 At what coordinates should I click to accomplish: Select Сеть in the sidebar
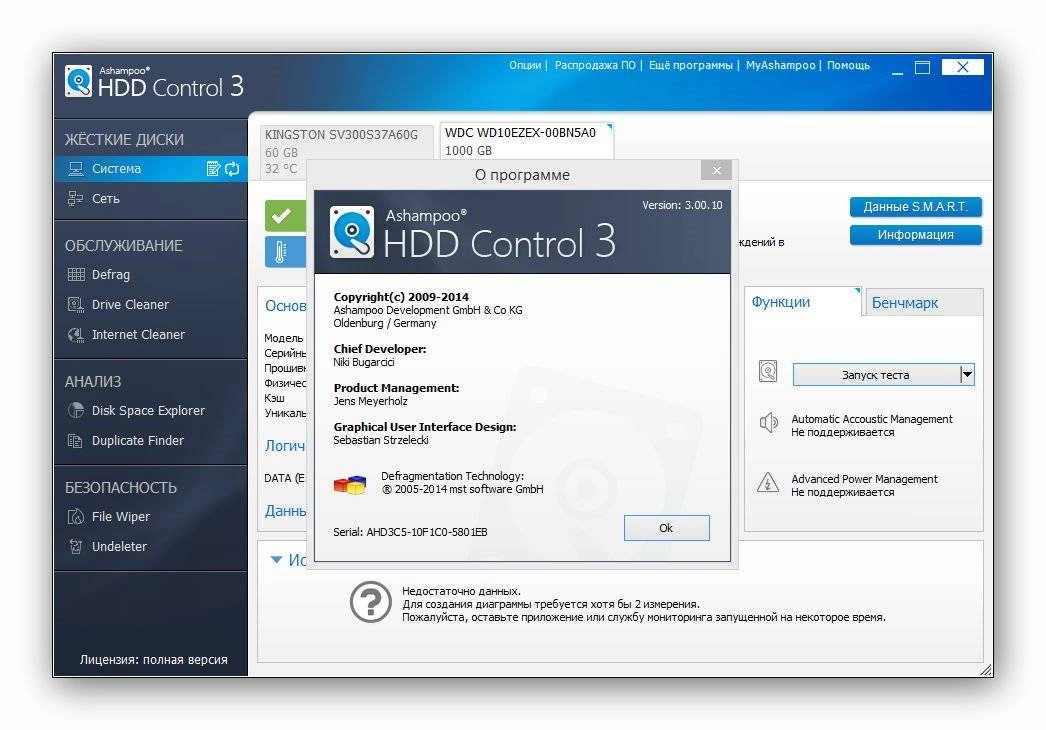pos(151,198)
